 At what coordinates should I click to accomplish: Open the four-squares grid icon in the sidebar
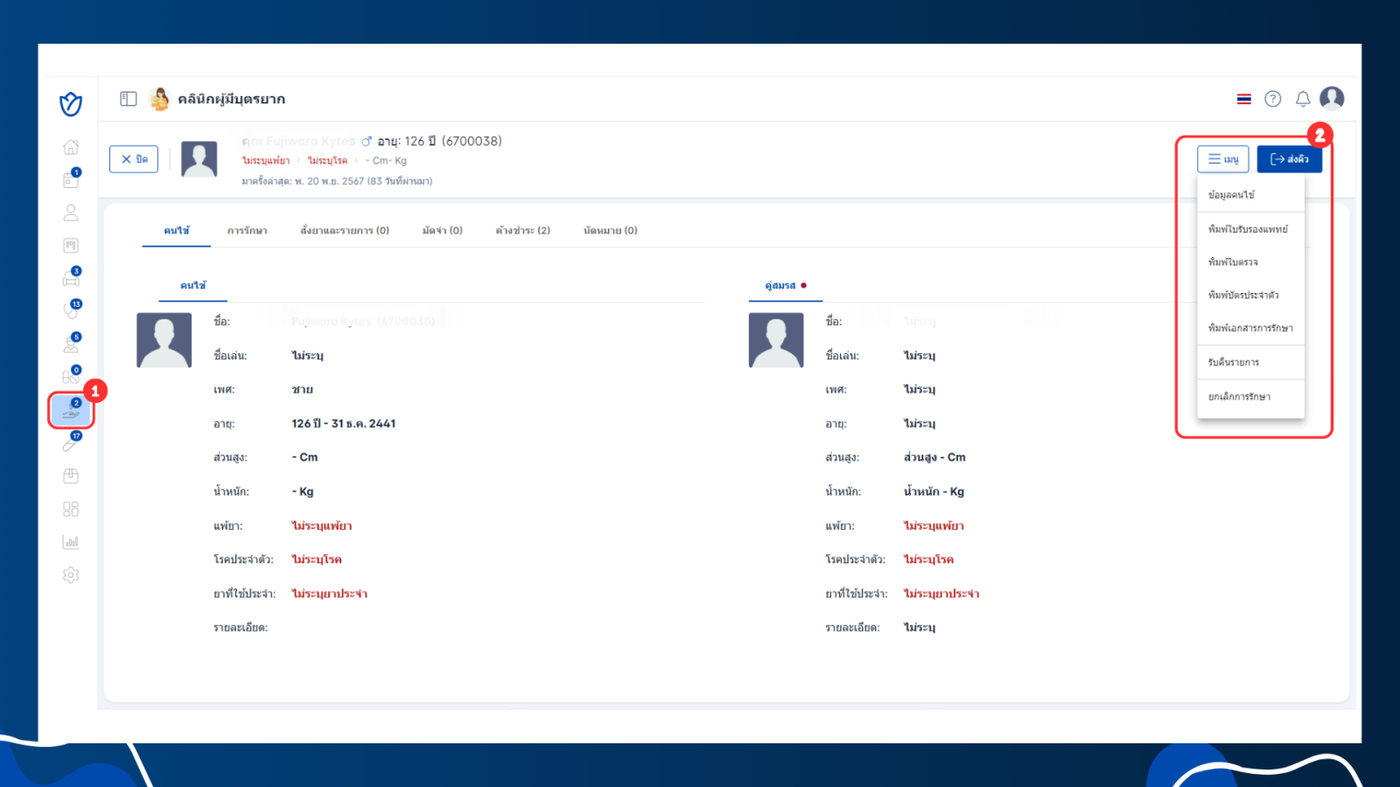70,509
